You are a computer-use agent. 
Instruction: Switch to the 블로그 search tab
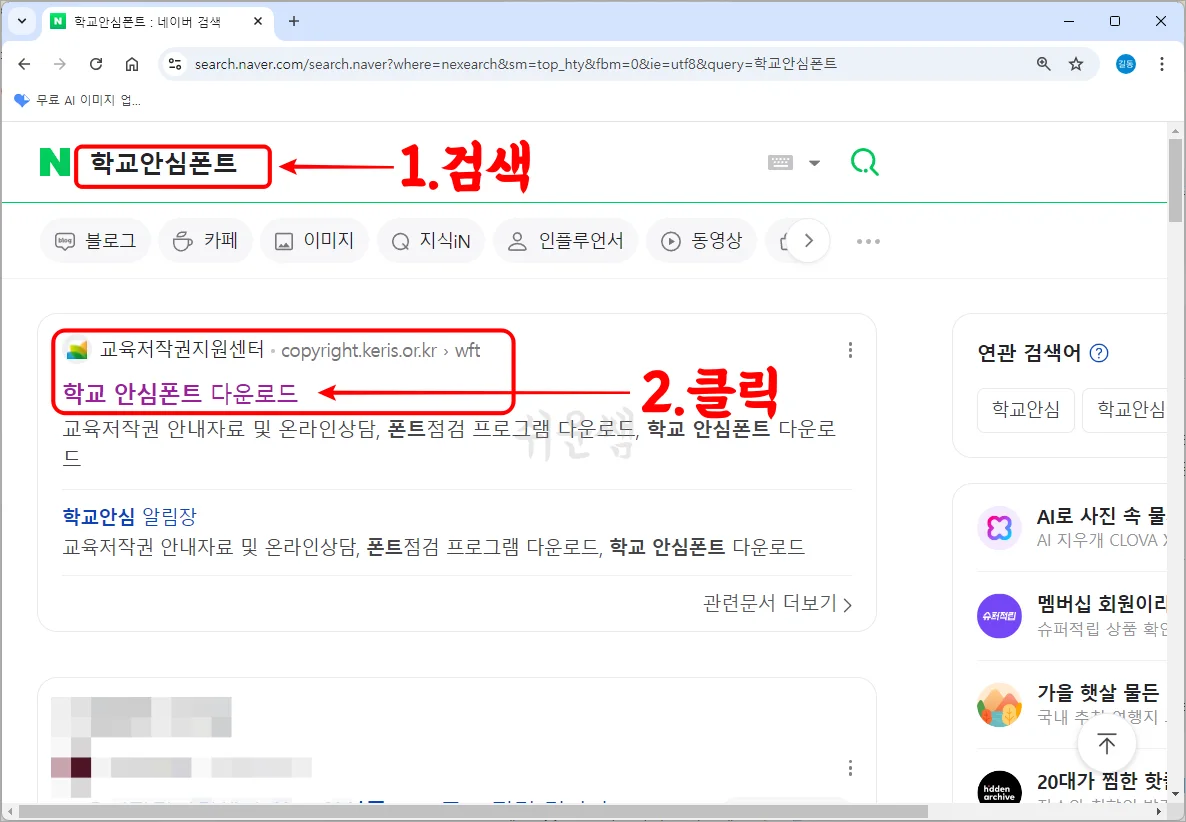95,240
